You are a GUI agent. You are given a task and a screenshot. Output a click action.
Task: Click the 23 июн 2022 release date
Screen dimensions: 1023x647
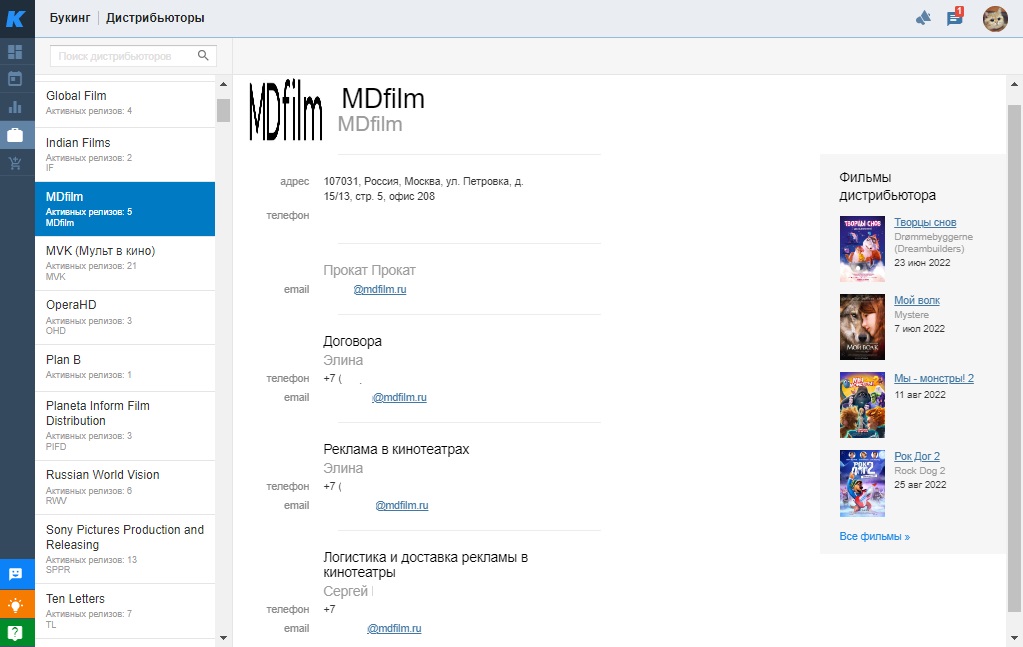[x=922, y=263]
